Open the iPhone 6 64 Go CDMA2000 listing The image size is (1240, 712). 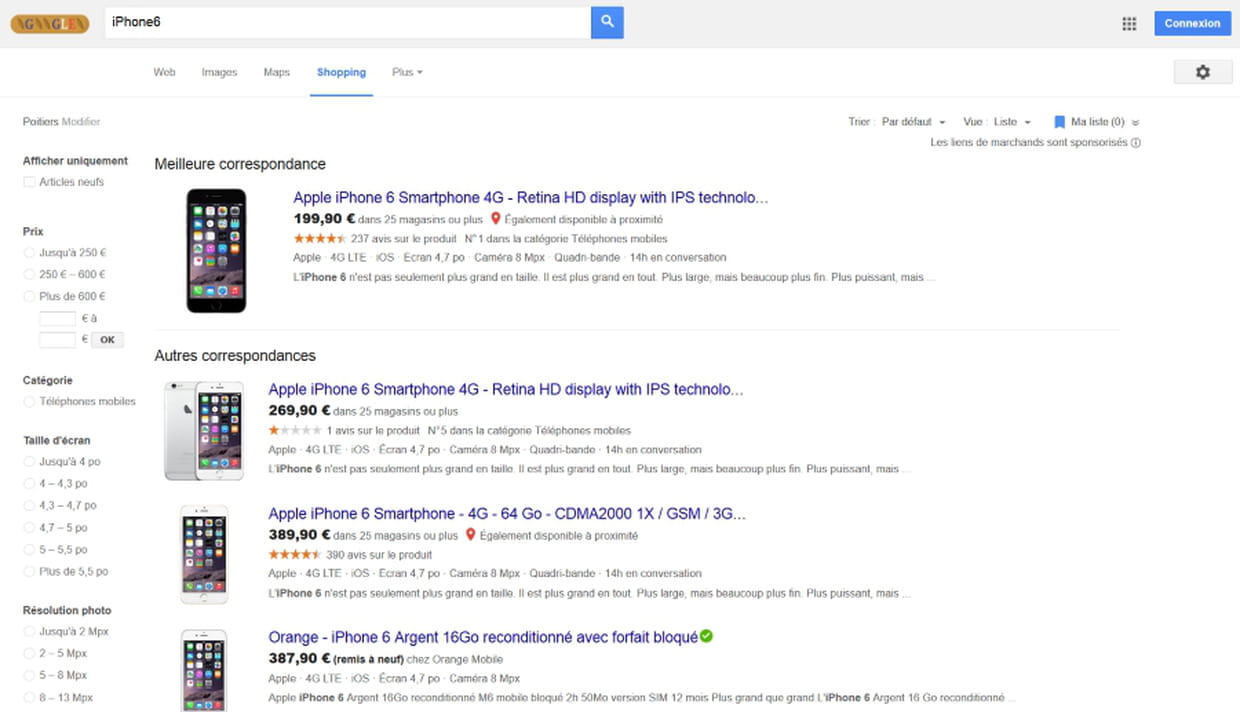pyautogui.click(x=507, y=514)
